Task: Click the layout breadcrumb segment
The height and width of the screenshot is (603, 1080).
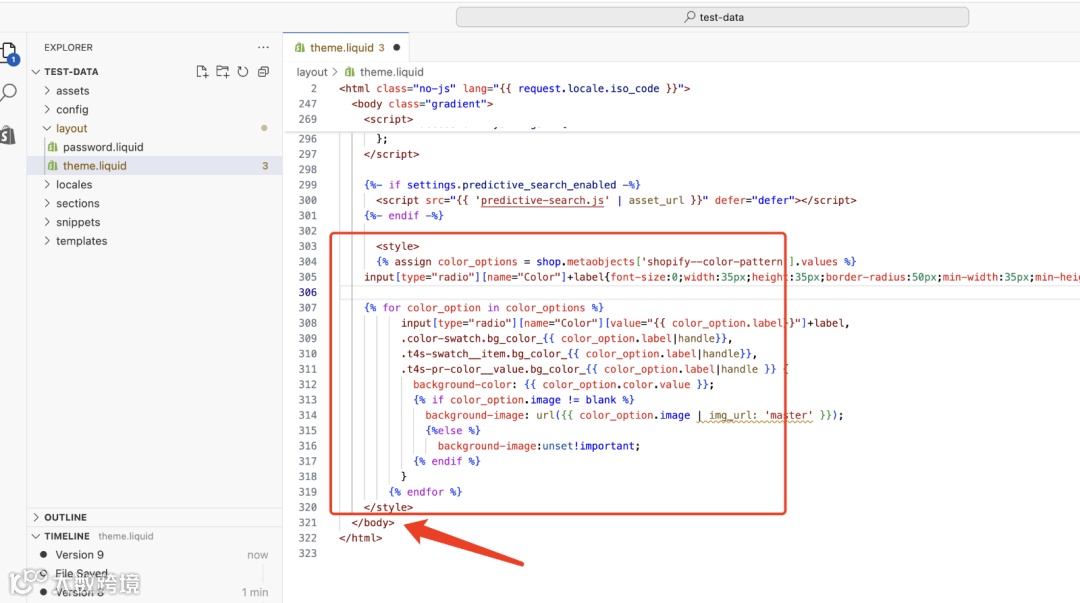Action: coord(312,72)
